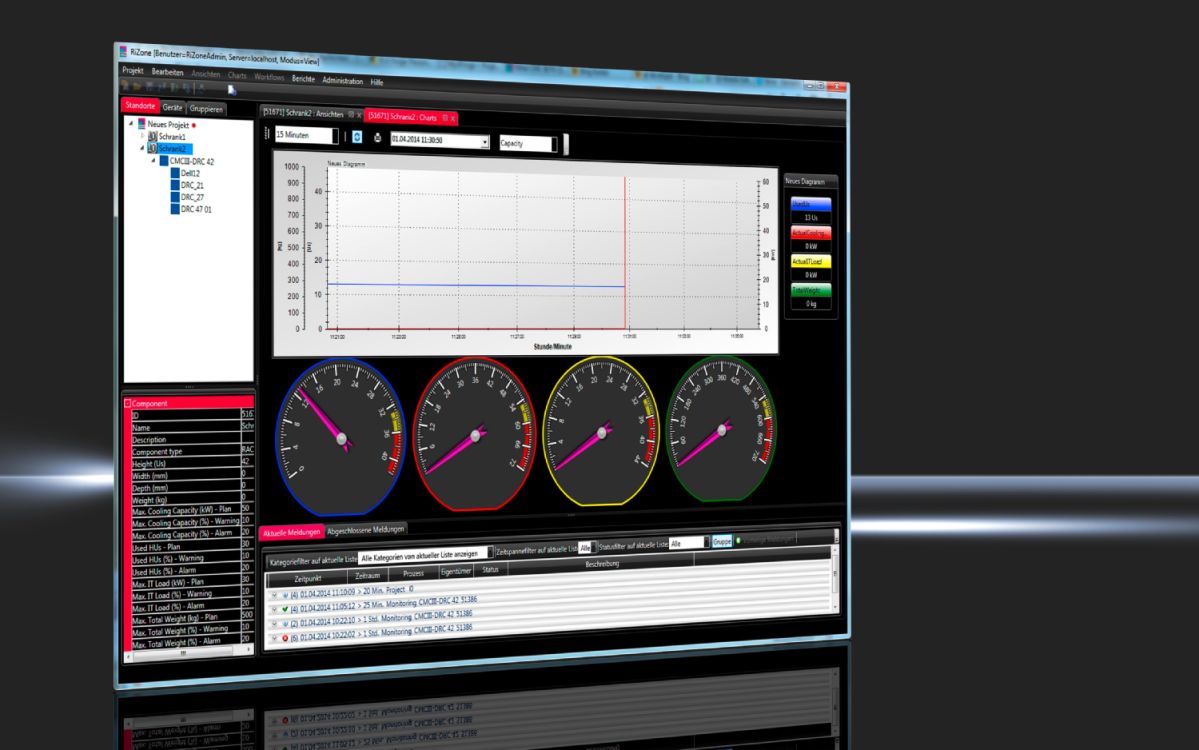Click the green TotalWeight legend swatch

coord(811,291)
